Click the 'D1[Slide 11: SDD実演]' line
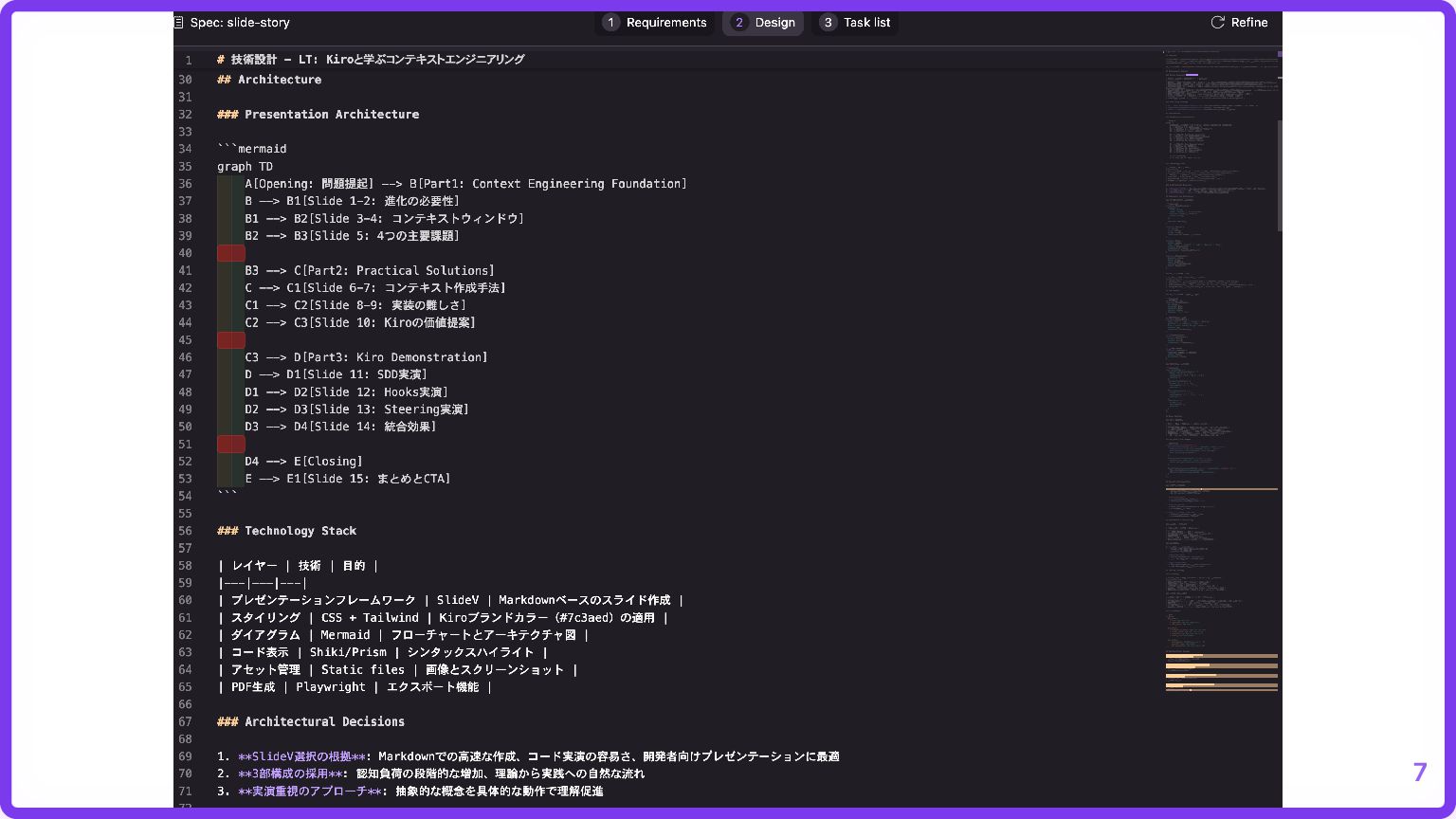This screenshot has width=1456, height=819. coord(336,374)
